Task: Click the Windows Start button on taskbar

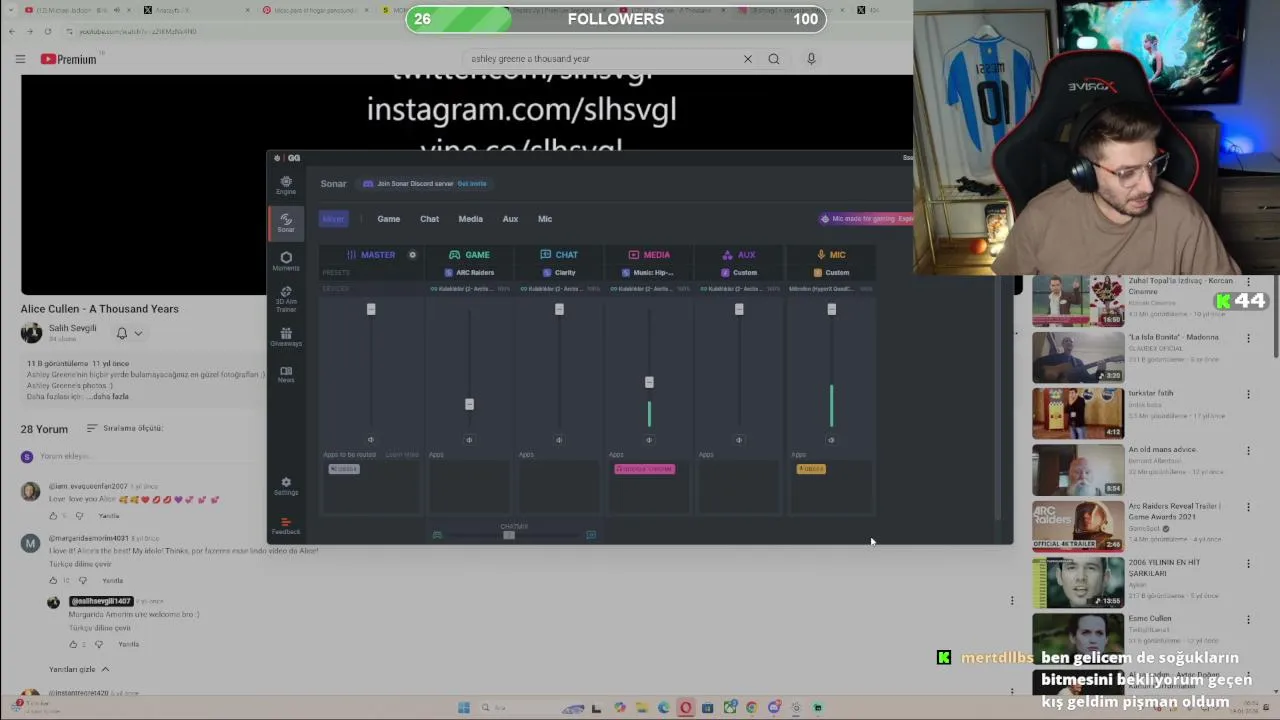Action: 463,708
